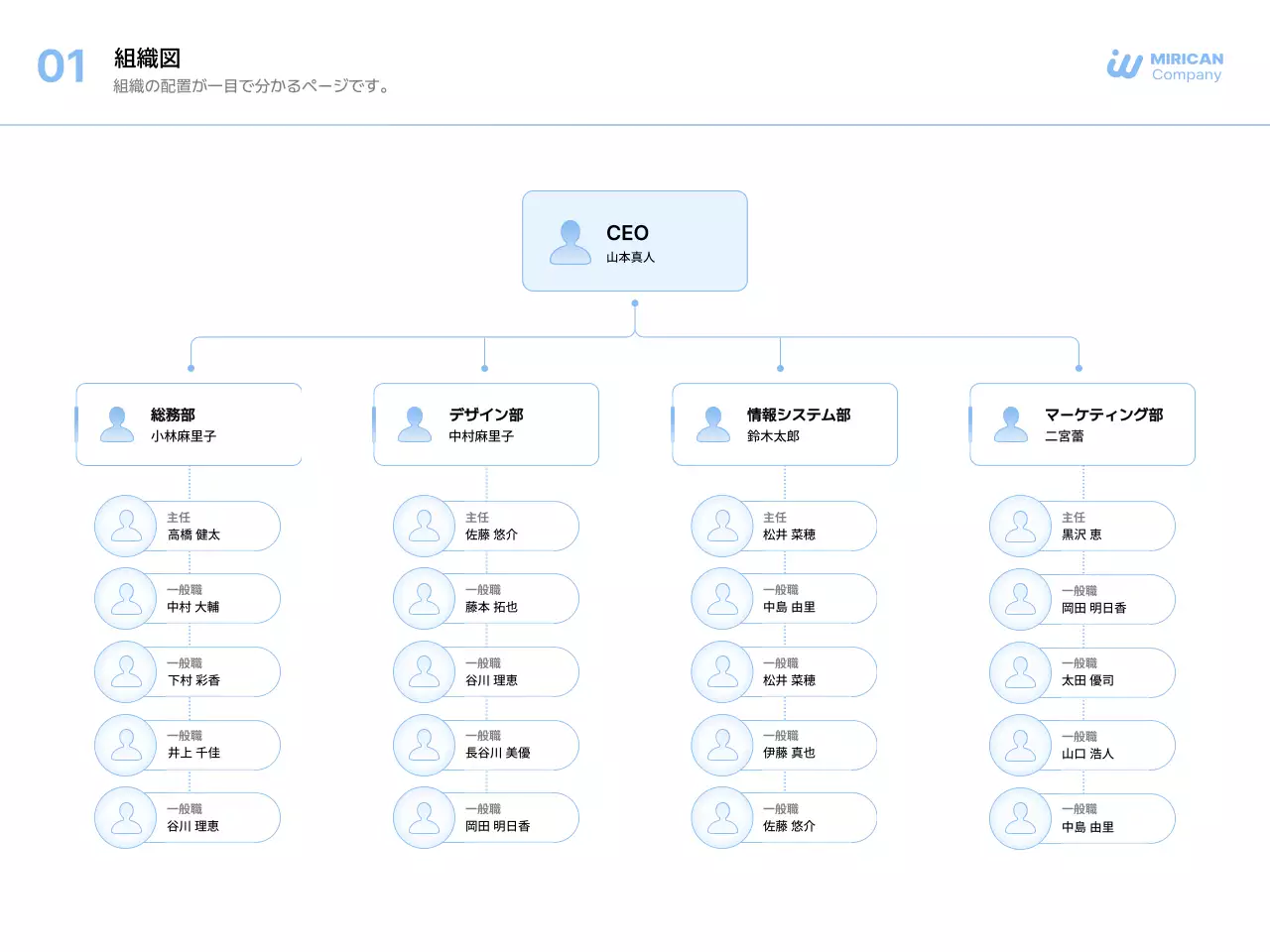The width and height of the screenshot is (1270, 952).
Task: Click the CEO avatar icon
Action: [x=571, y=242]
